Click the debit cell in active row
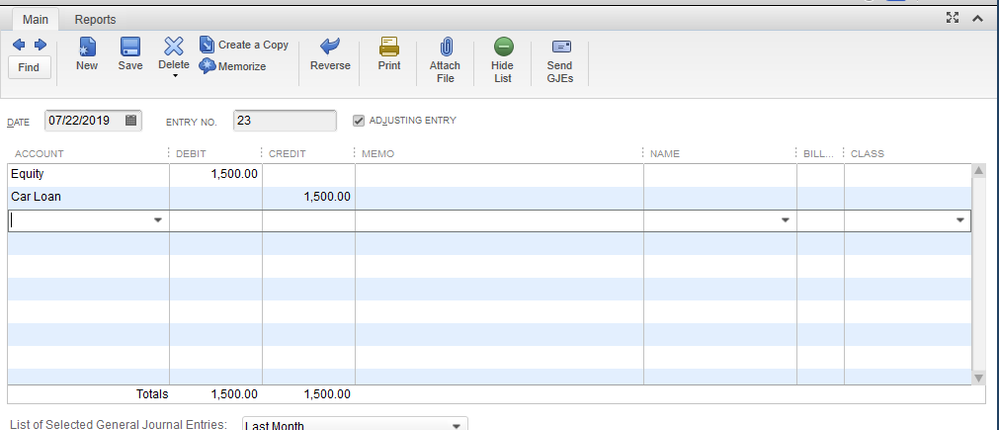Screen dimensions: 999x430 (x=216, y=220)
